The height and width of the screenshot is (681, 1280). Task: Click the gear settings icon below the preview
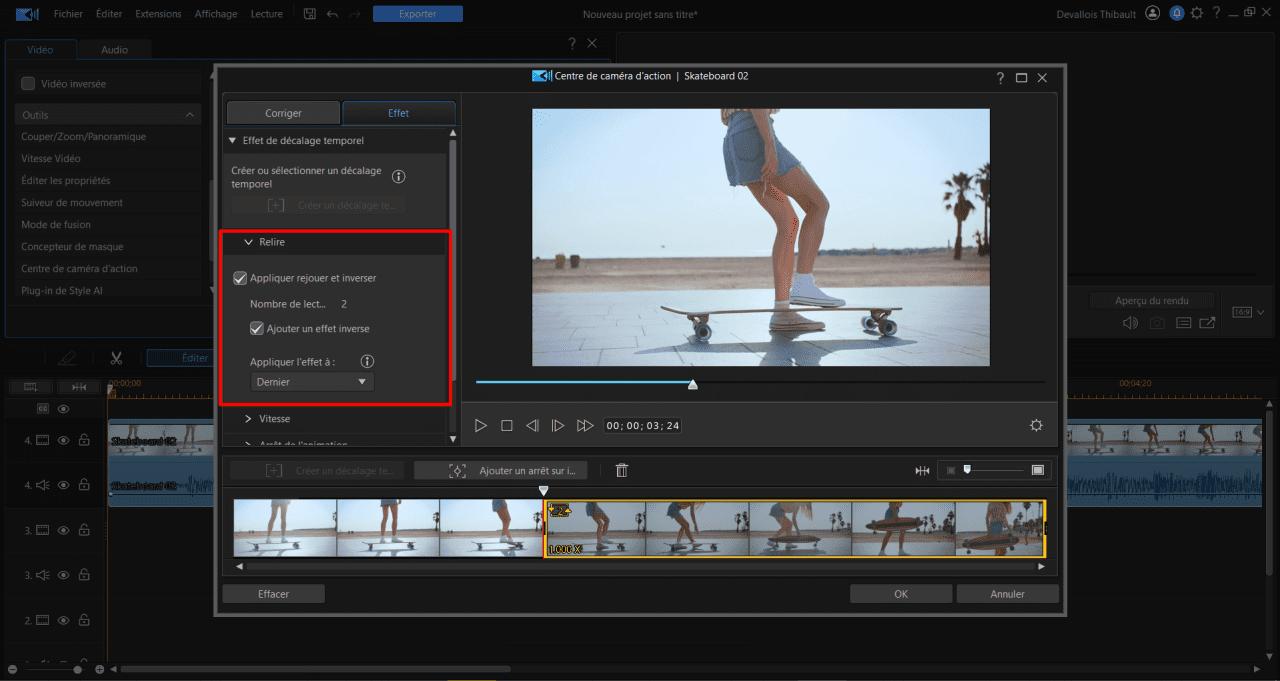(x=1036, y=424)
